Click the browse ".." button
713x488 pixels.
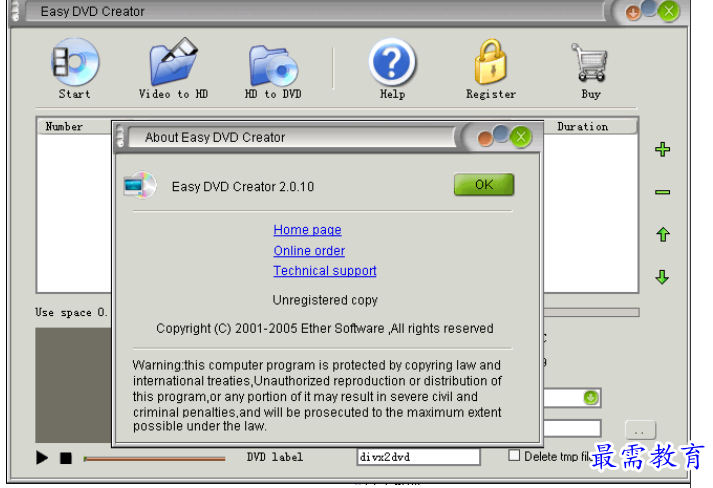(640, 430)
